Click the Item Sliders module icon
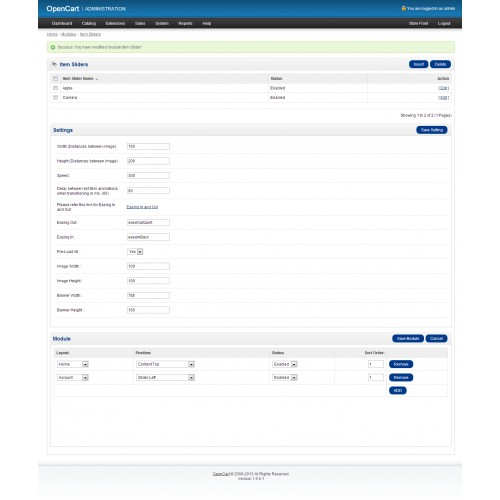 pyautogui.click(x=54, y=64)
